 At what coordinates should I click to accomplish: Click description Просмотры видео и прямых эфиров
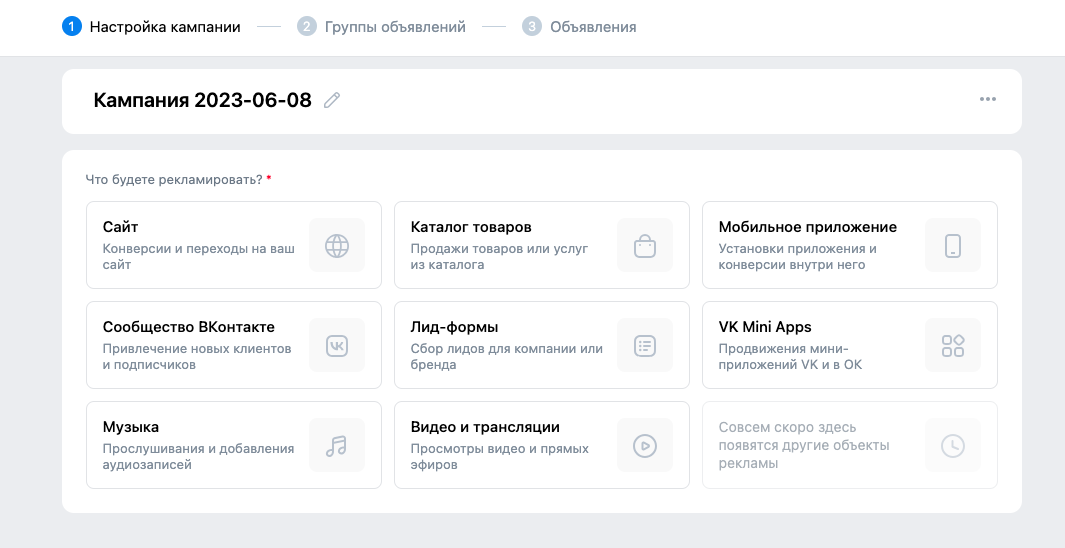[499, 457]
